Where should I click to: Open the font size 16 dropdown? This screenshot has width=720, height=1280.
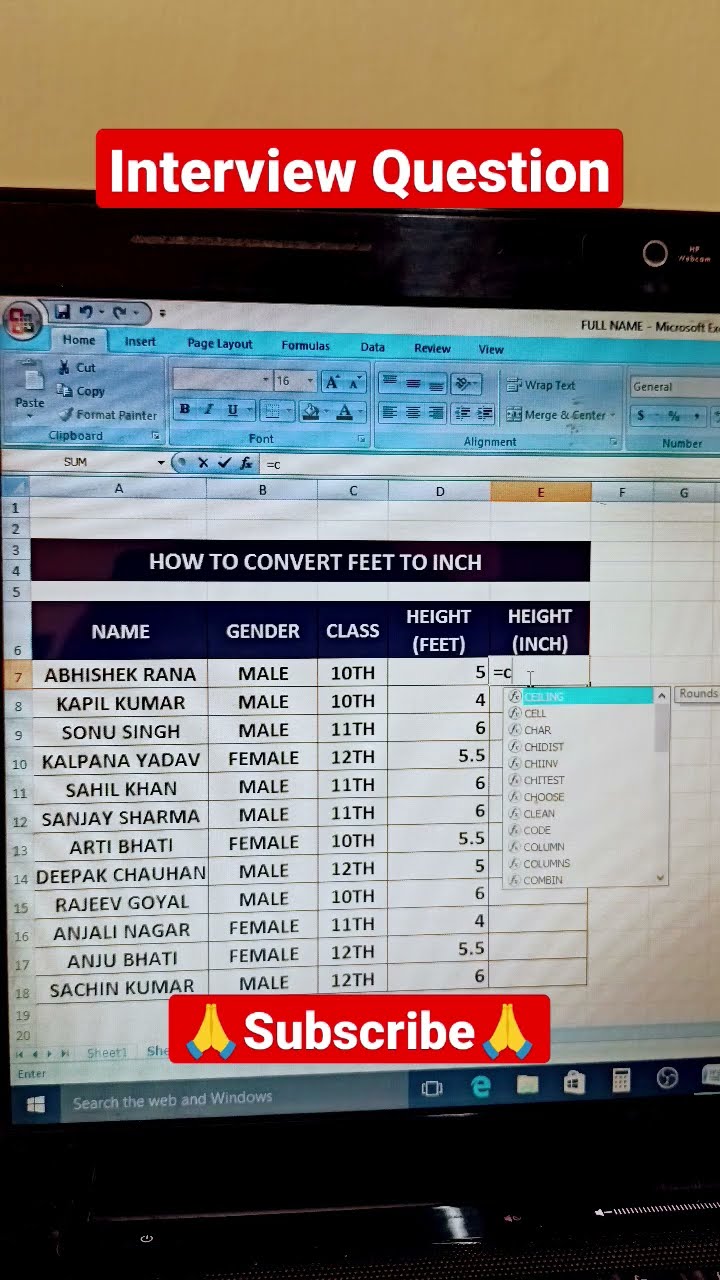[x=311, y=381]
